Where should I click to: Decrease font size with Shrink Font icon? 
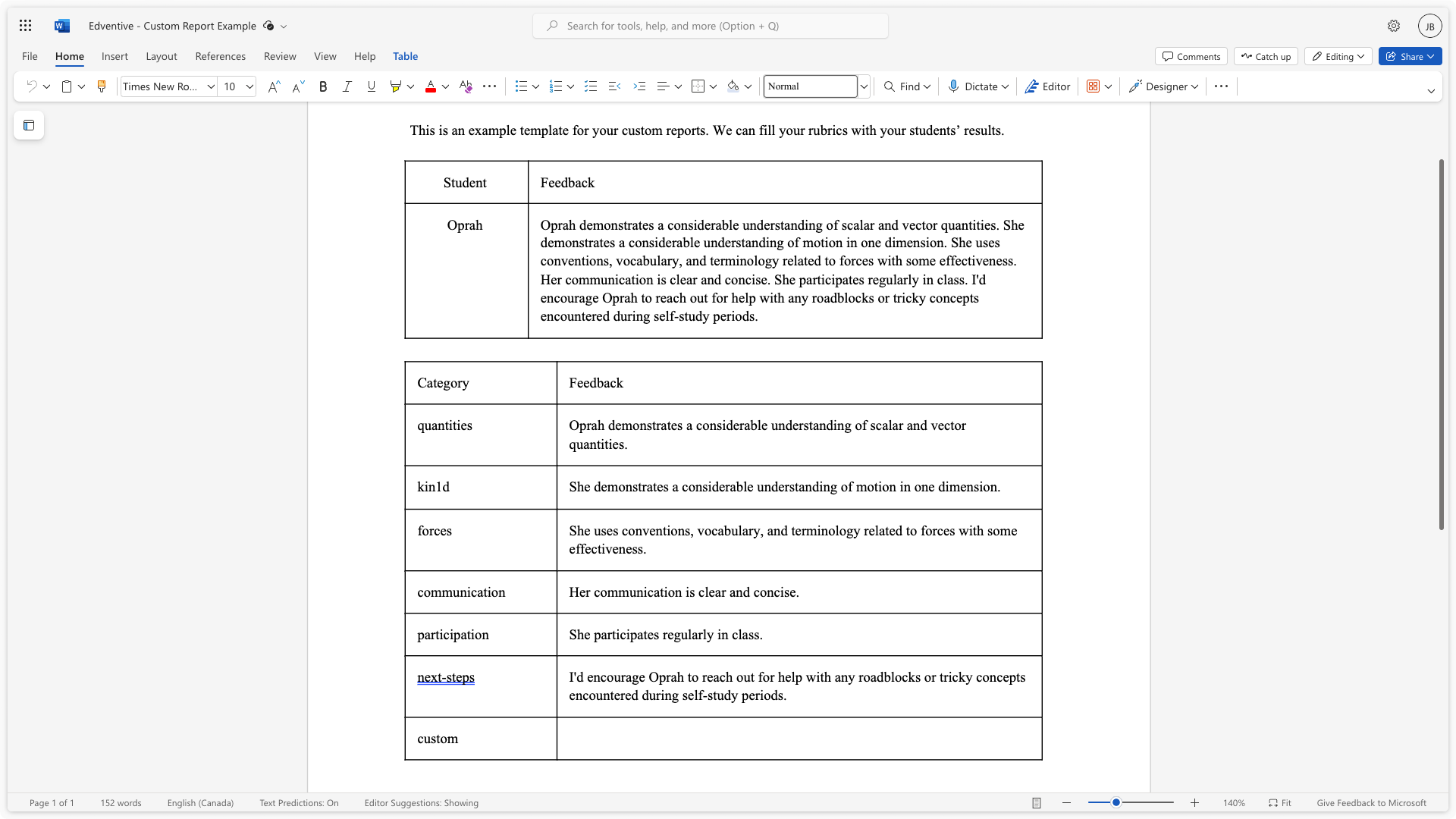click(x=298, y=86)
